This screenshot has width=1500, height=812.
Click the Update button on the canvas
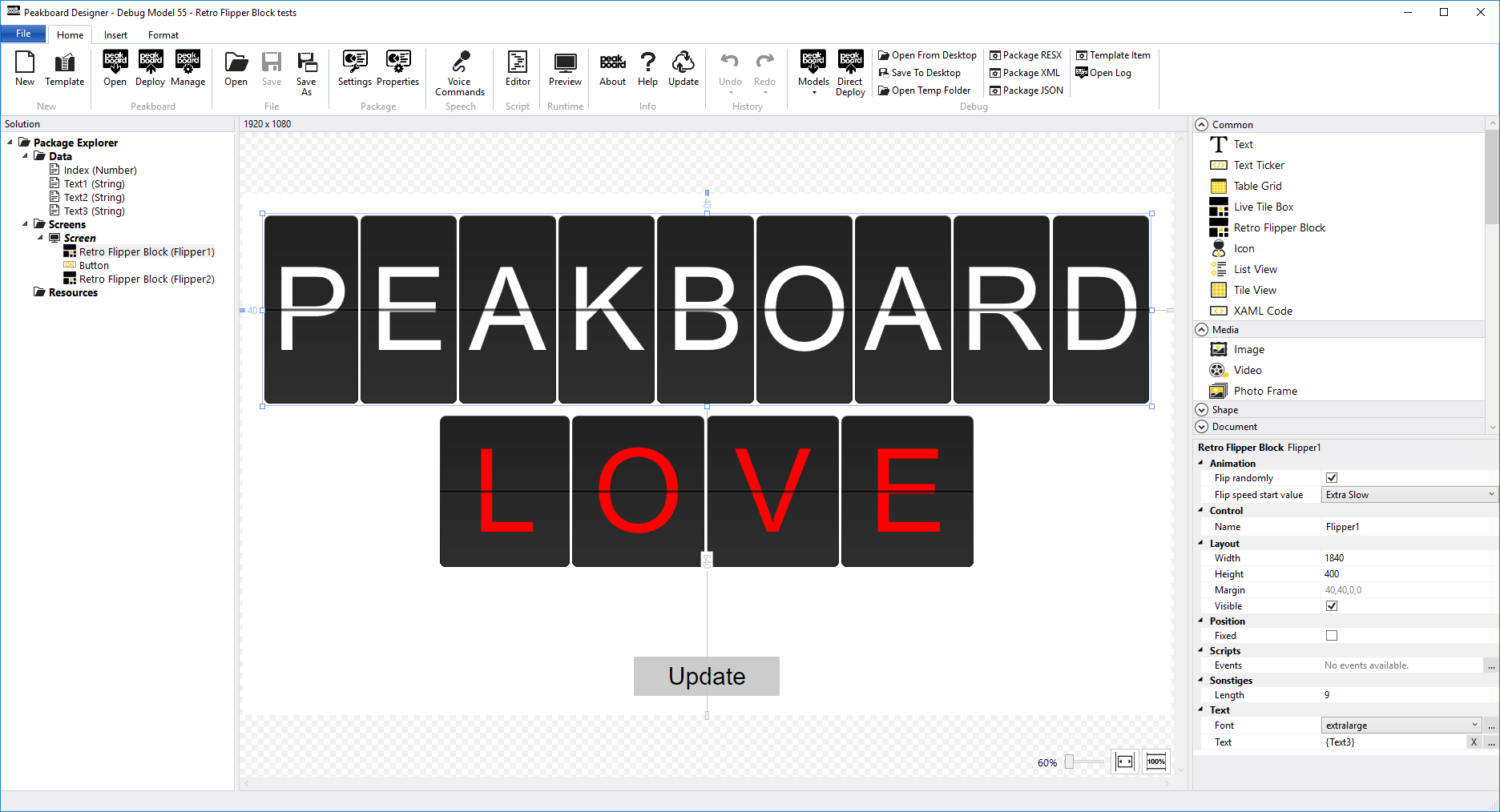tap(706, 676)
